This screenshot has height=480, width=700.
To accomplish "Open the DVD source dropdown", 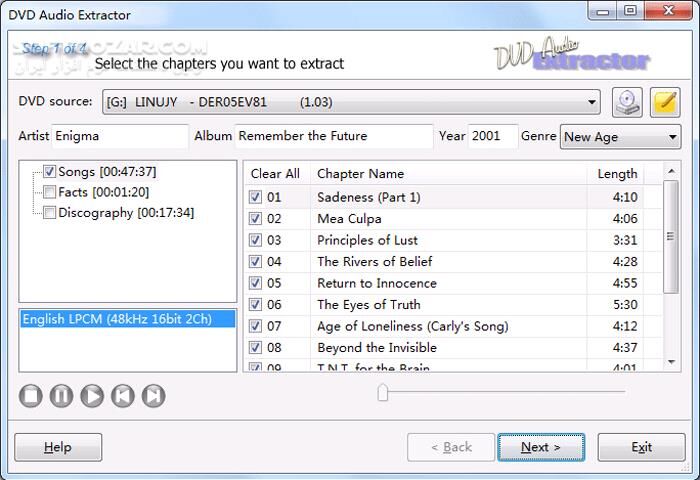I will point(351,102).
